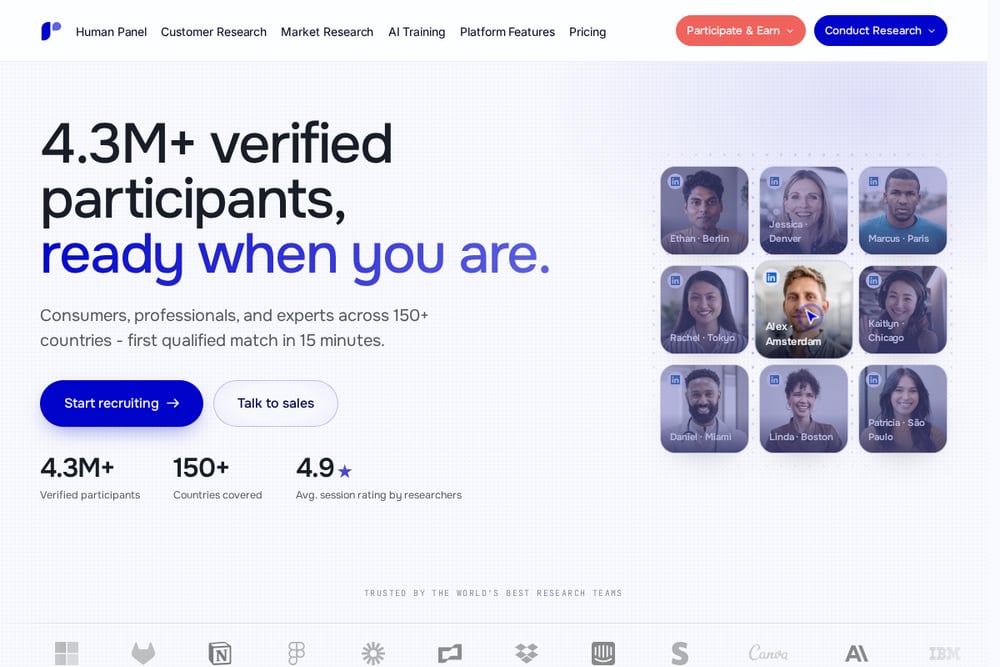The width and height of the screenshot is (1000, 667).
Task: Click LinkedIn badge on Marcus Paris card
Action: tap(874, 181)
